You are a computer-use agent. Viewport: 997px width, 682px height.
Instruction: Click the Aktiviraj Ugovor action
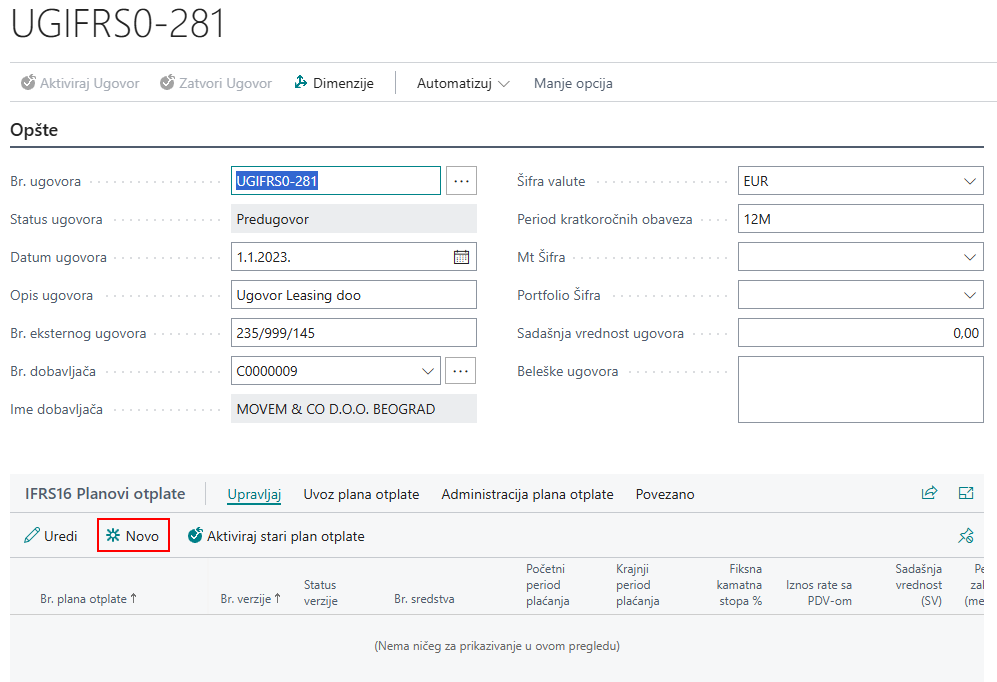(x=80, y=83)
